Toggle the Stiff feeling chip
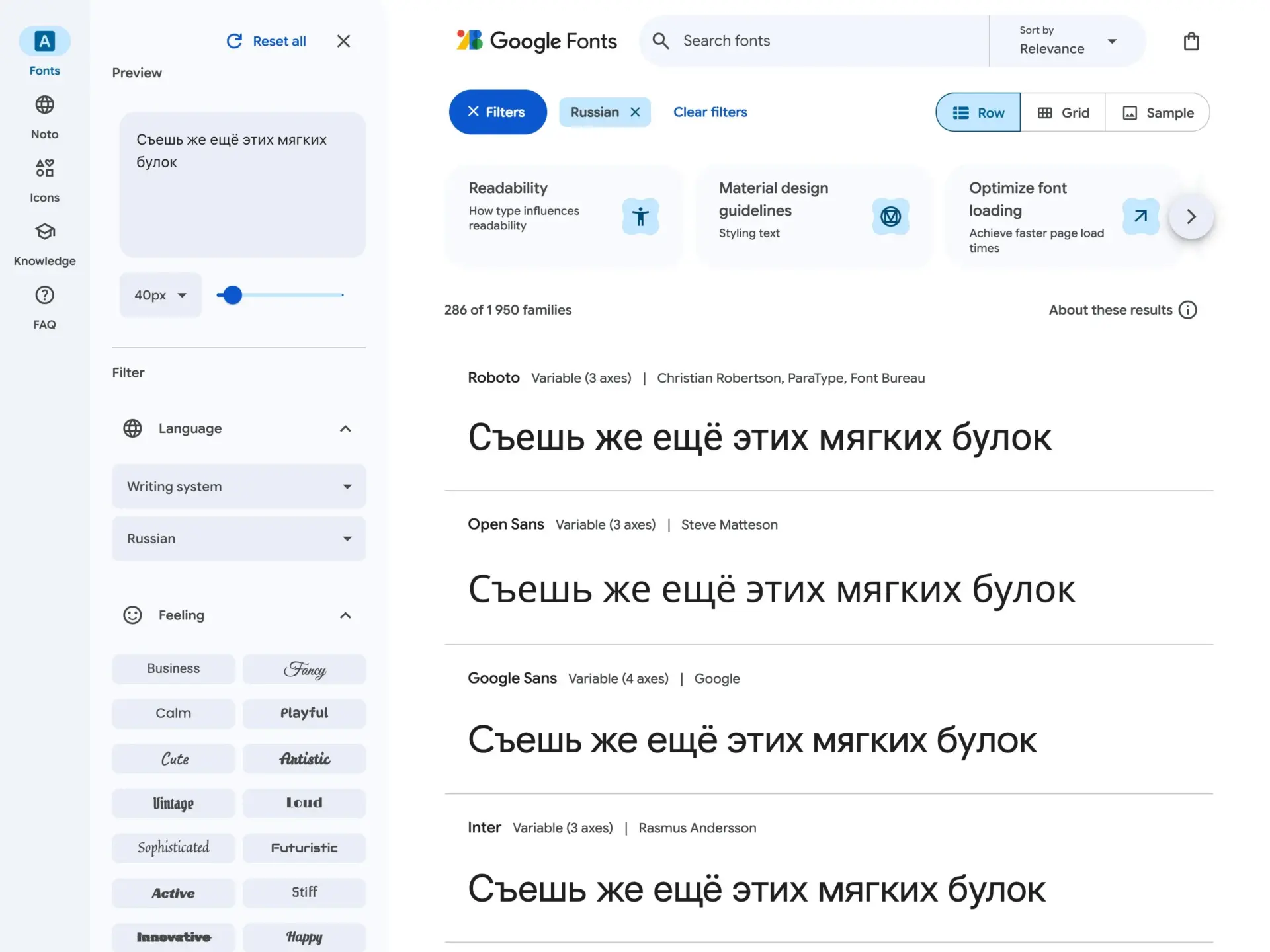The height and width of the screenshot is (952, 1270). coord(304,892)
